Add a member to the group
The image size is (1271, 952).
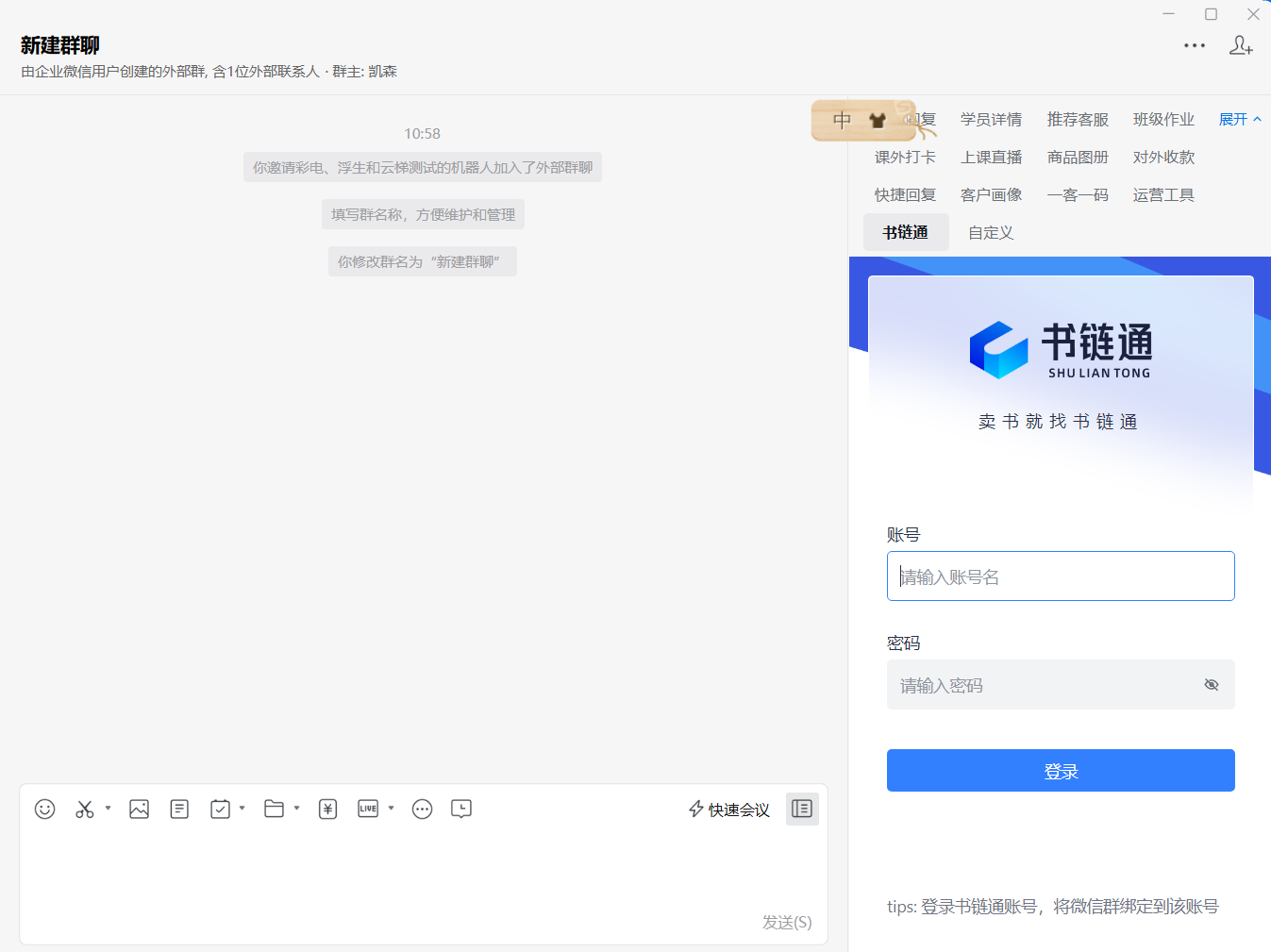pyautogui.click(x=1241, y=45)
